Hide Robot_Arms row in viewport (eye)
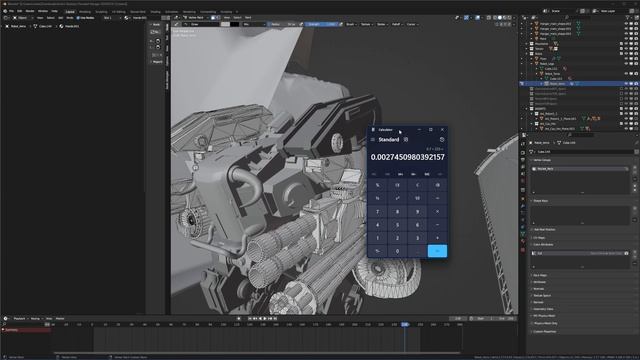 coord(626,84)
